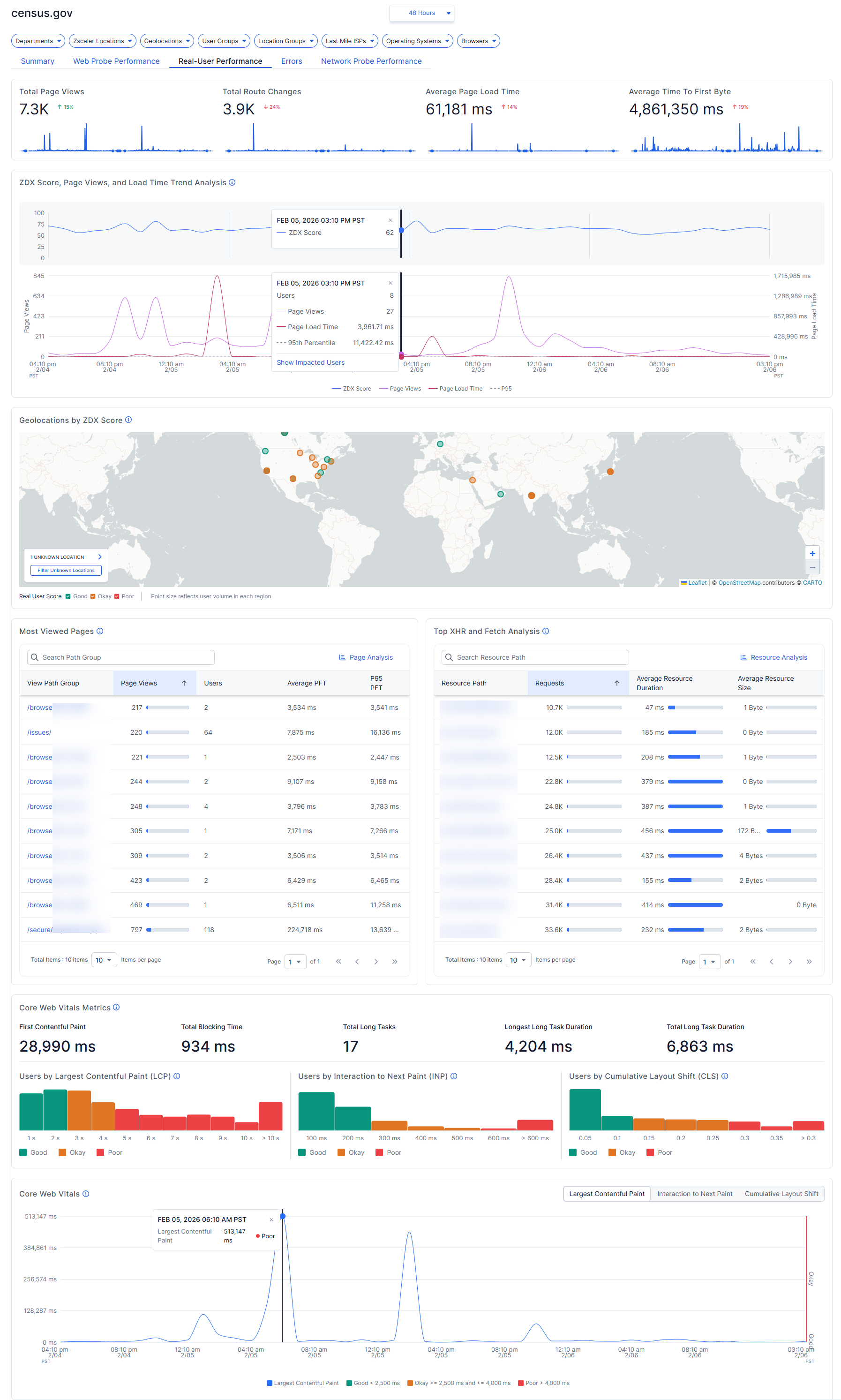Image resolution: width=841 pixels, height=1400 pixels.
Task: Toggle the Poor Real User Score checkbox
Action: pyautogui.click(x=117, y=596)
